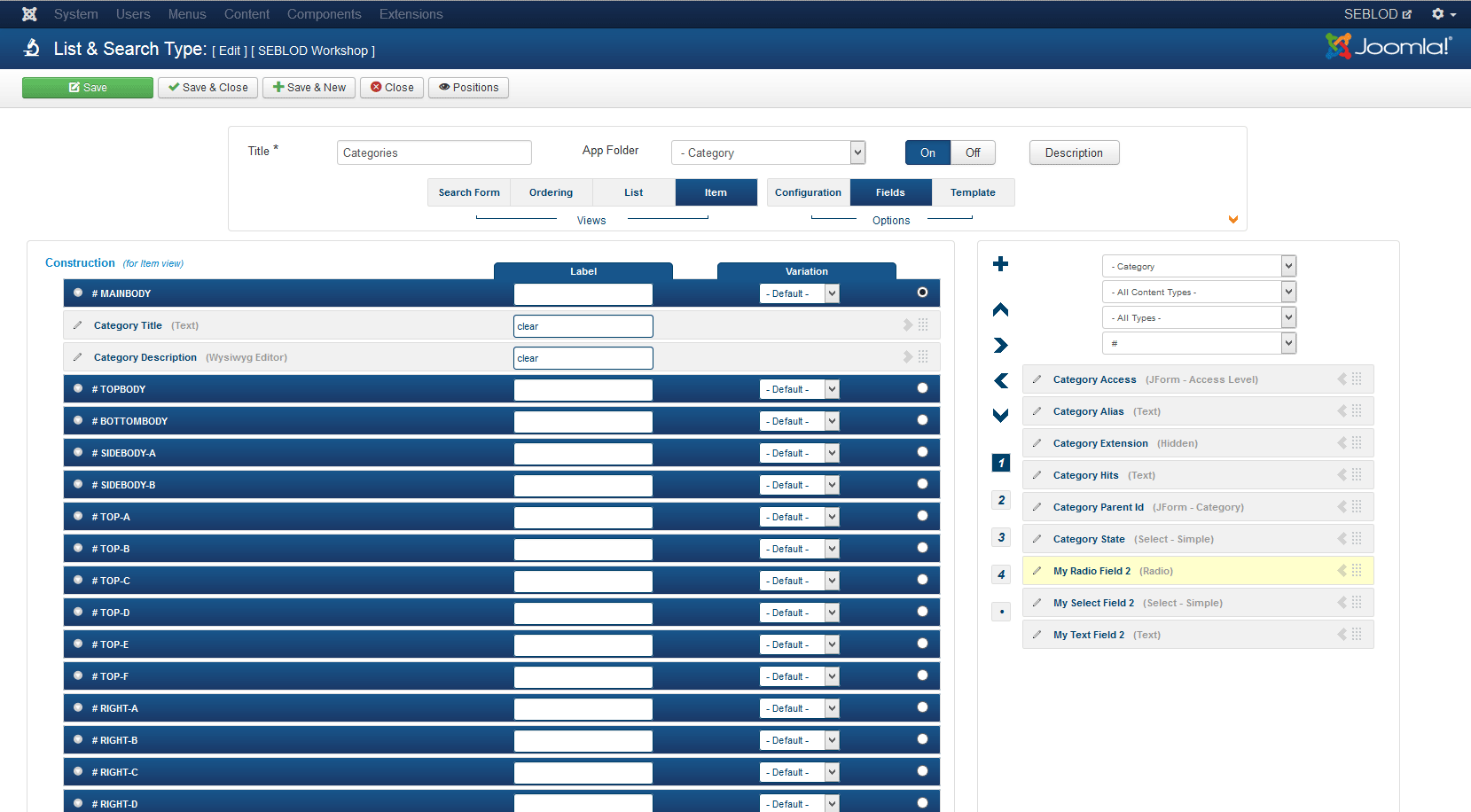Open the # filter dropdown in field panel

click(x=1199, y=343)
